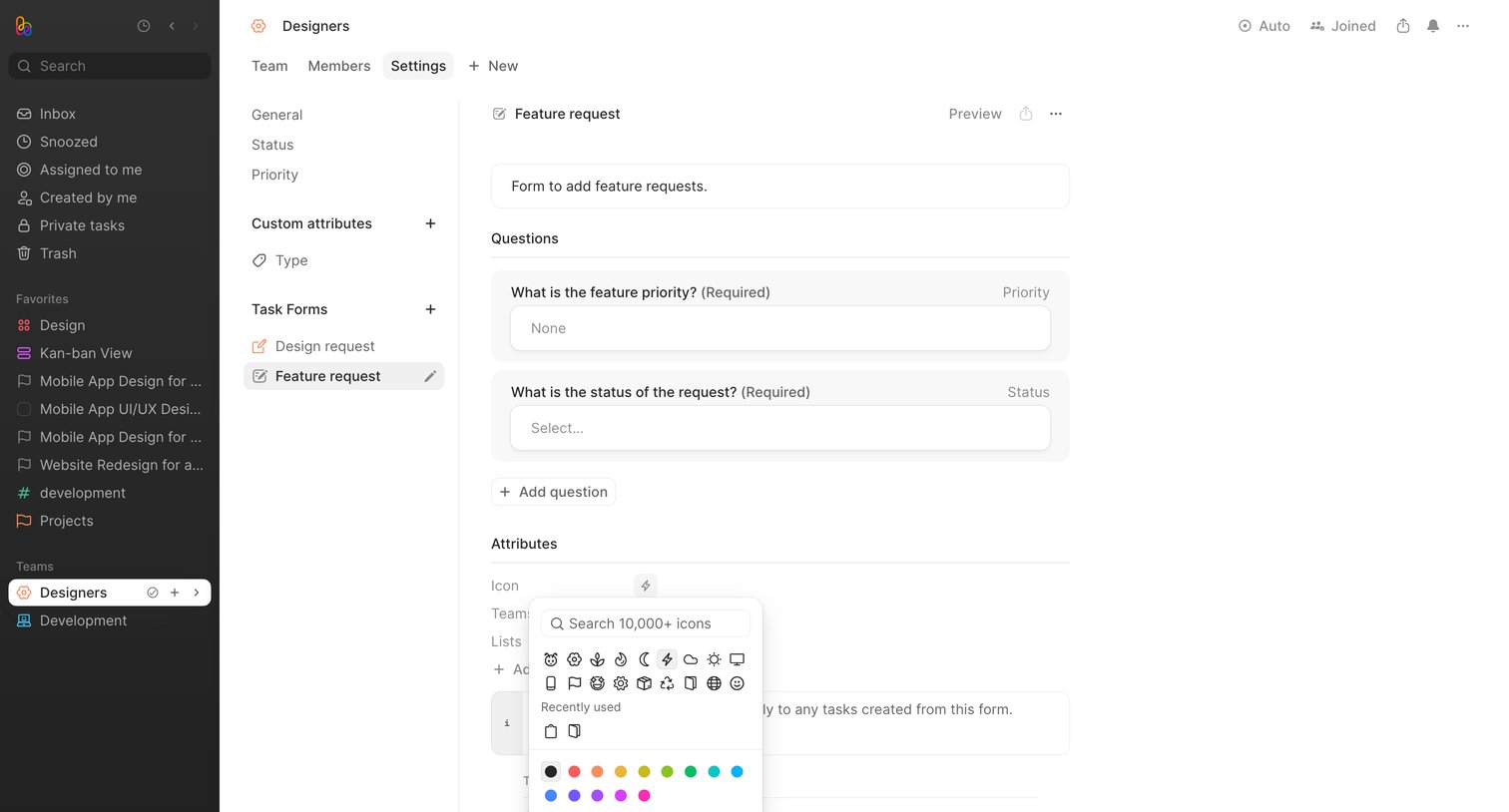Click the Add question button
This screenshot has height=812, width=1509.
pyautogui.click(x=553, y=492)
